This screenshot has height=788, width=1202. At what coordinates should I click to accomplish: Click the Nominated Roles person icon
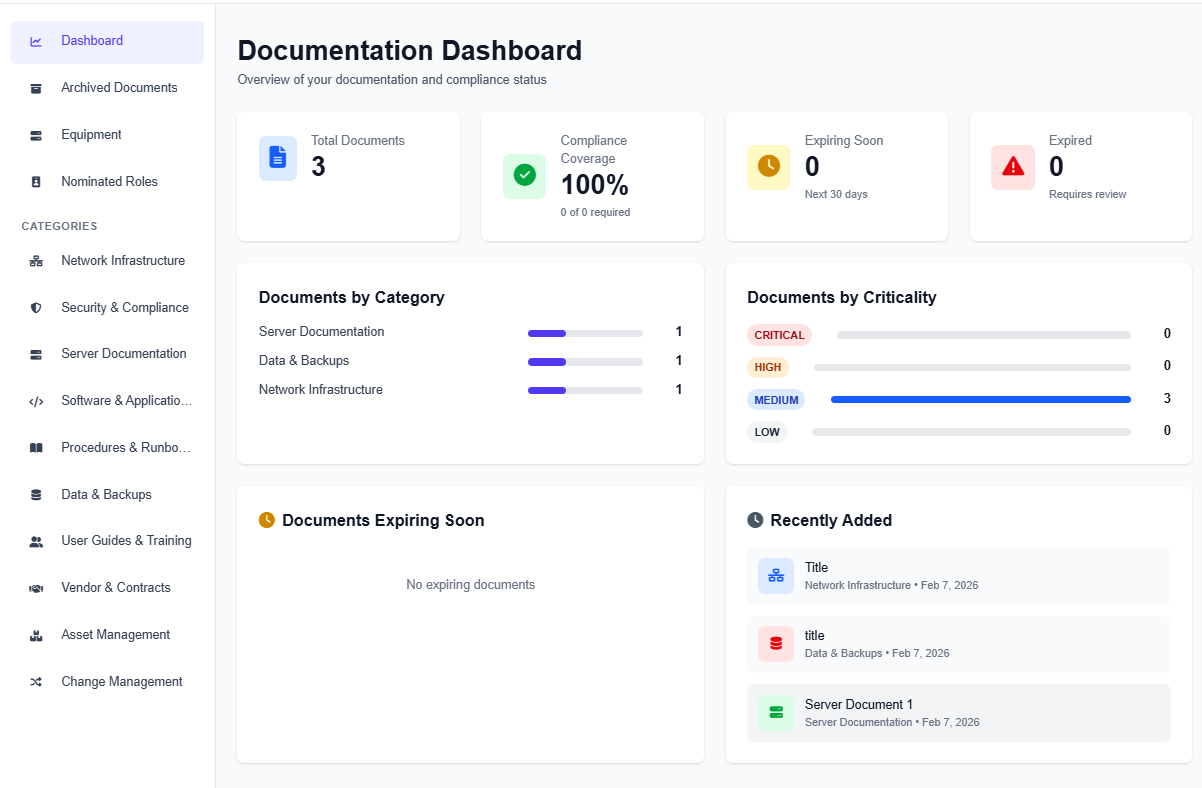coord(36,181)
